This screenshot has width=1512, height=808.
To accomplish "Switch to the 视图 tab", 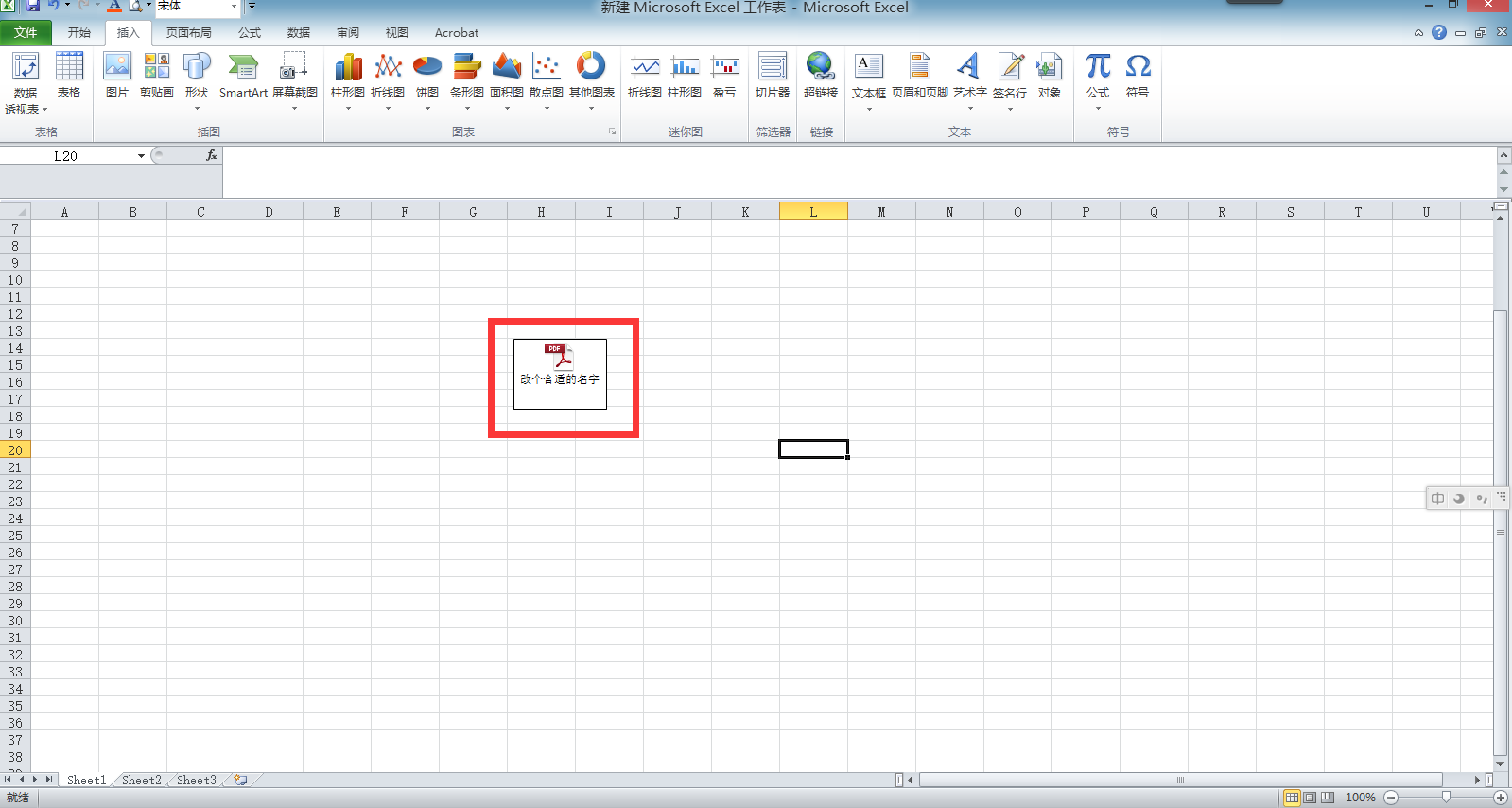I will point(397,32).
